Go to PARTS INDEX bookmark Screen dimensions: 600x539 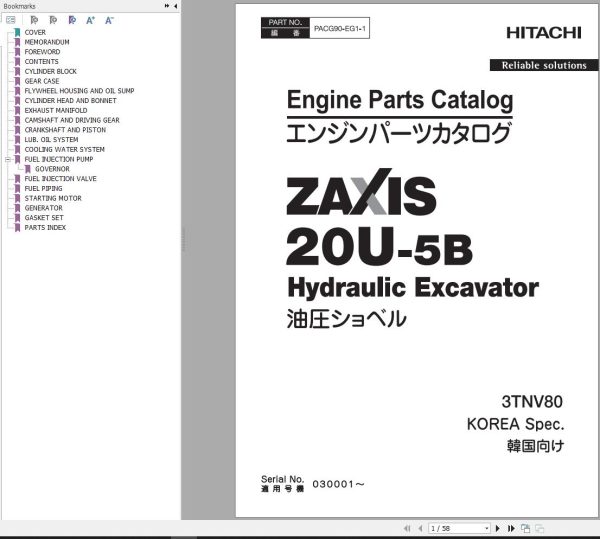(45, 227)
